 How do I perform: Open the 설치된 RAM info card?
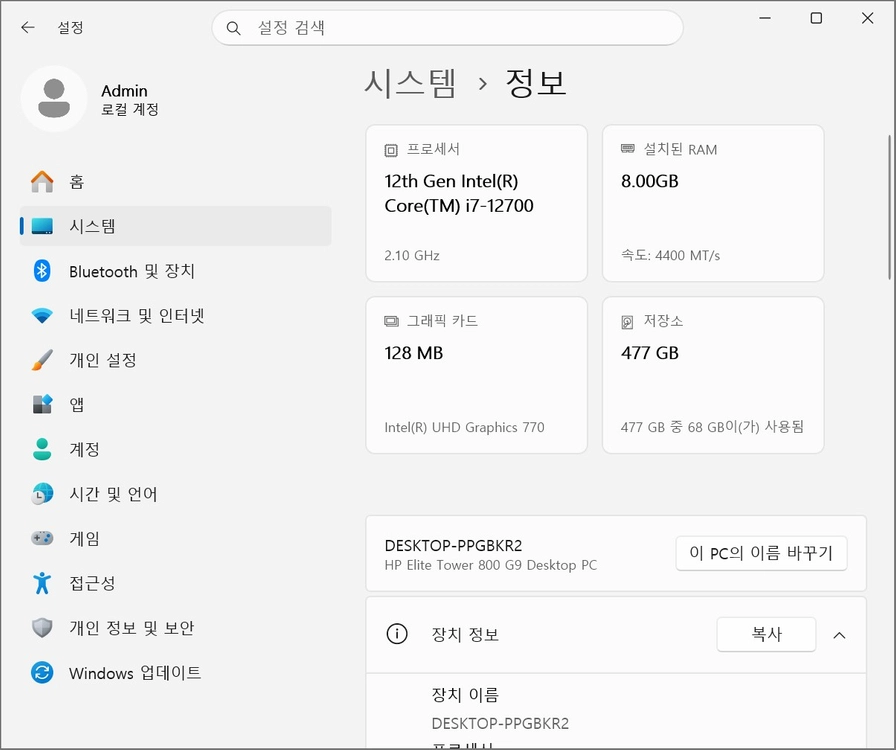pyautogui.click(x=713, y=203)
